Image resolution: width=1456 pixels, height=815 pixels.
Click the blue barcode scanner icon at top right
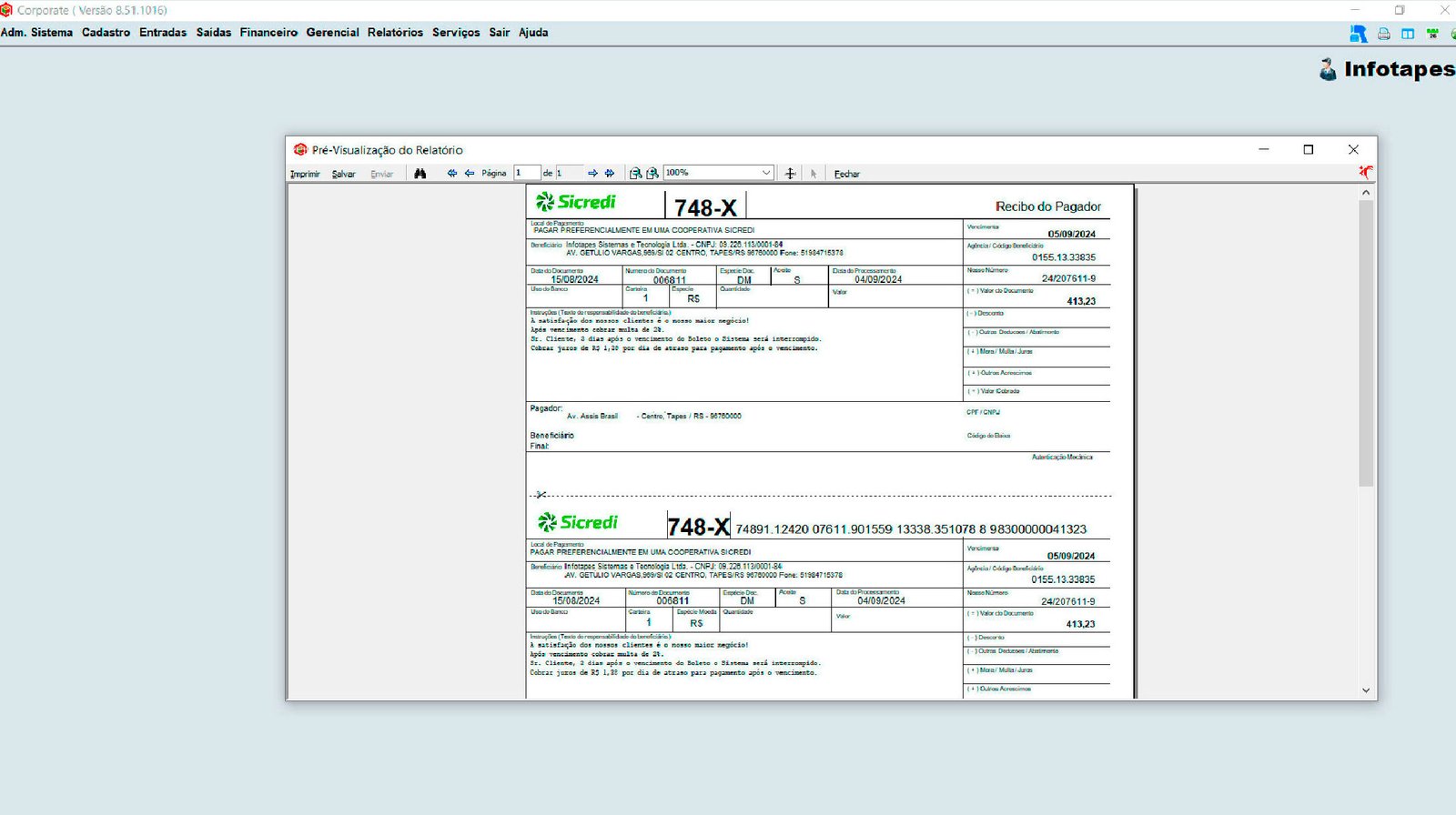point(1358,34)
